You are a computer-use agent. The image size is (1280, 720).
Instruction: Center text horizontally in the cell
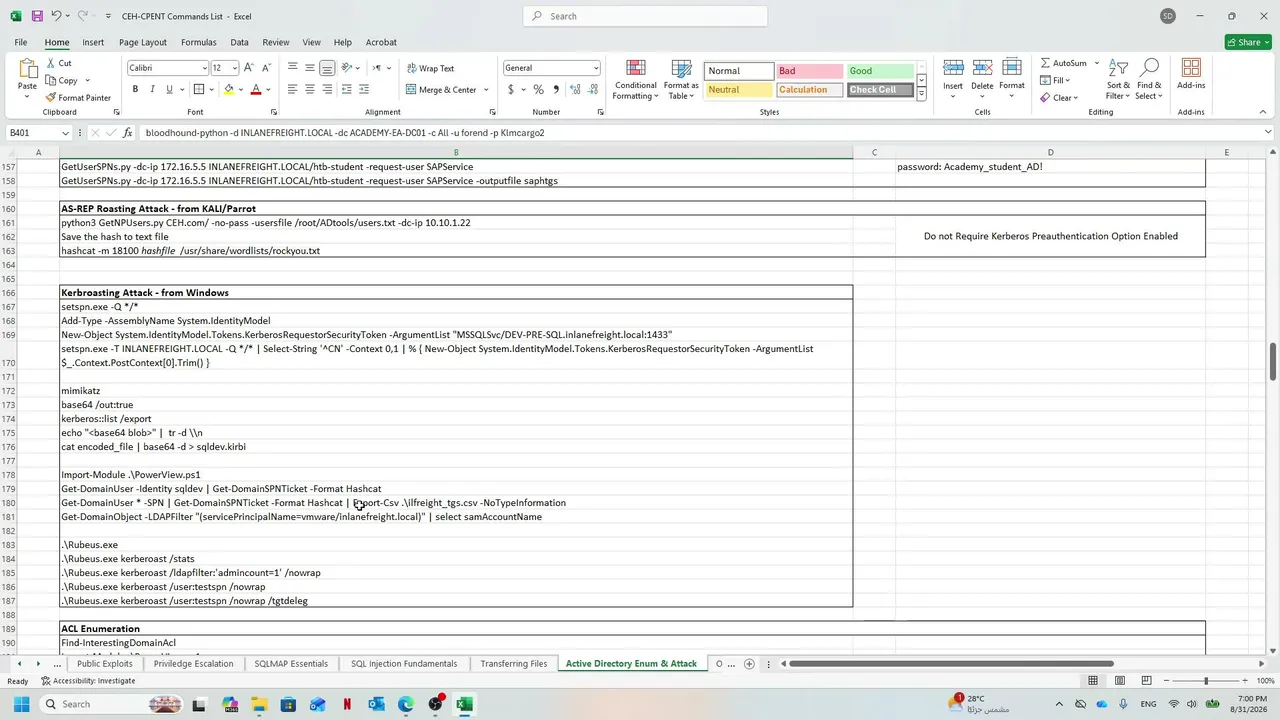[310, 90]
